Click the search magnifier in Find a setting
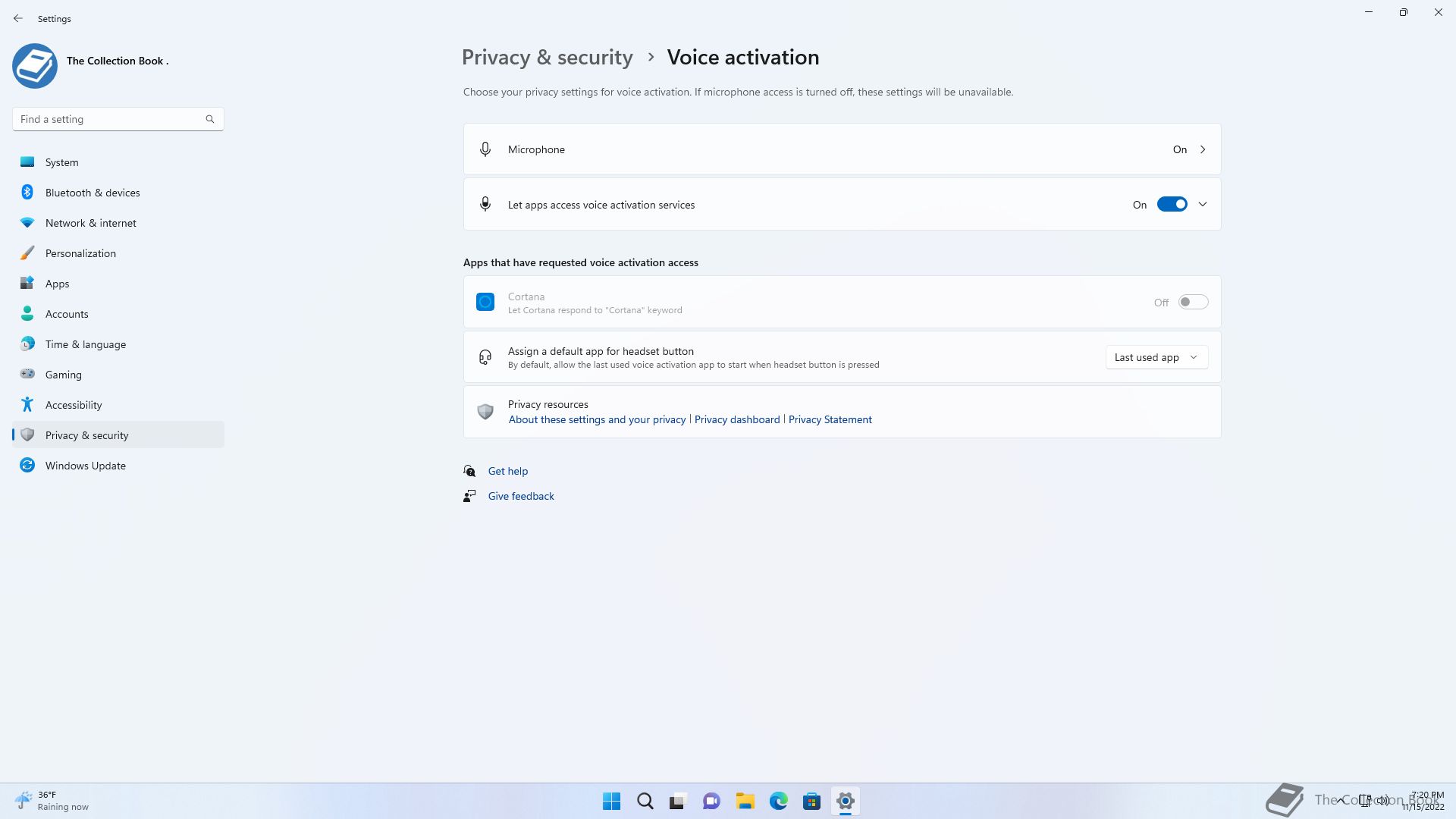The width and height of the screenshot is (1456, 819). [210, 119]
